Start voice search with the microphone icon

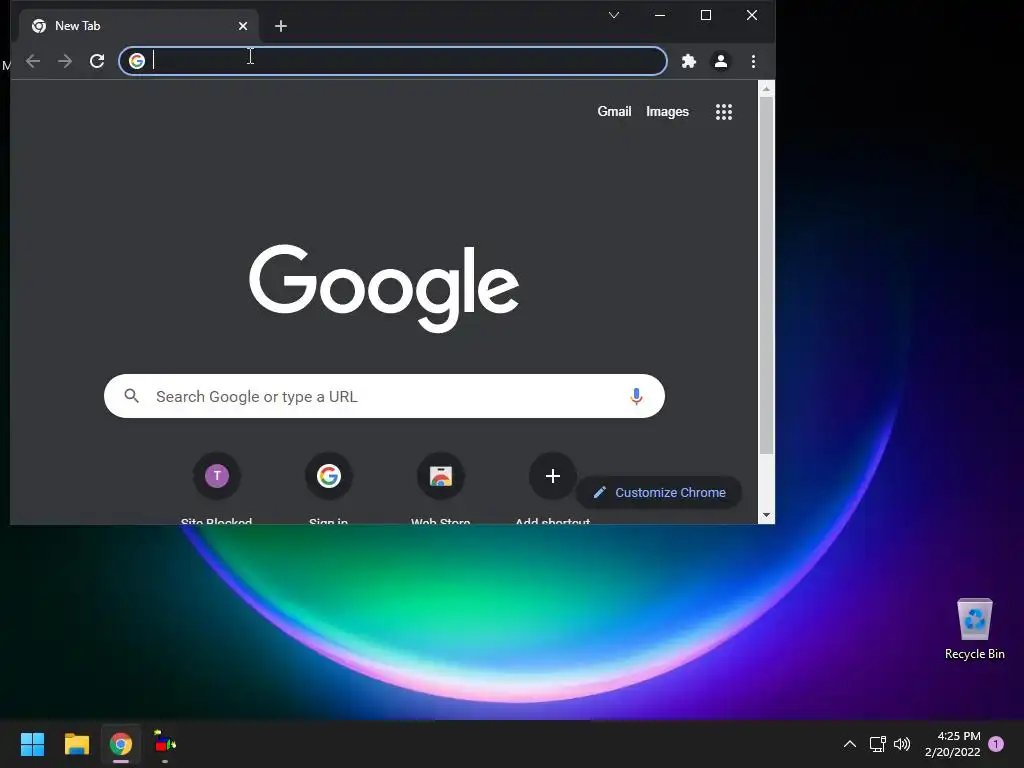click(636, 396)
